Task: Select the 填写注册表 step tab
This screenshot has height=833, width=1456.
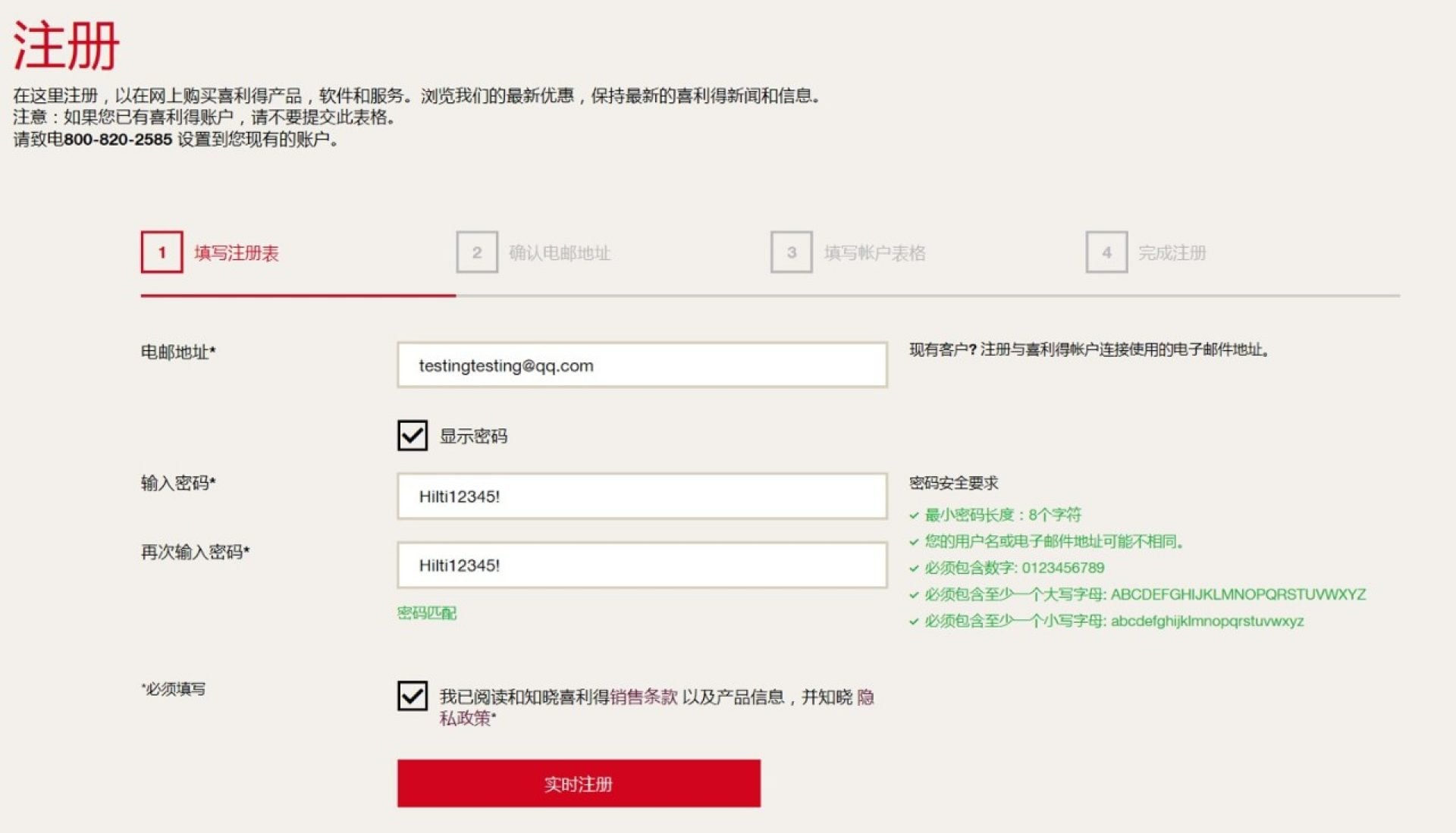Action: coord(235,253)
